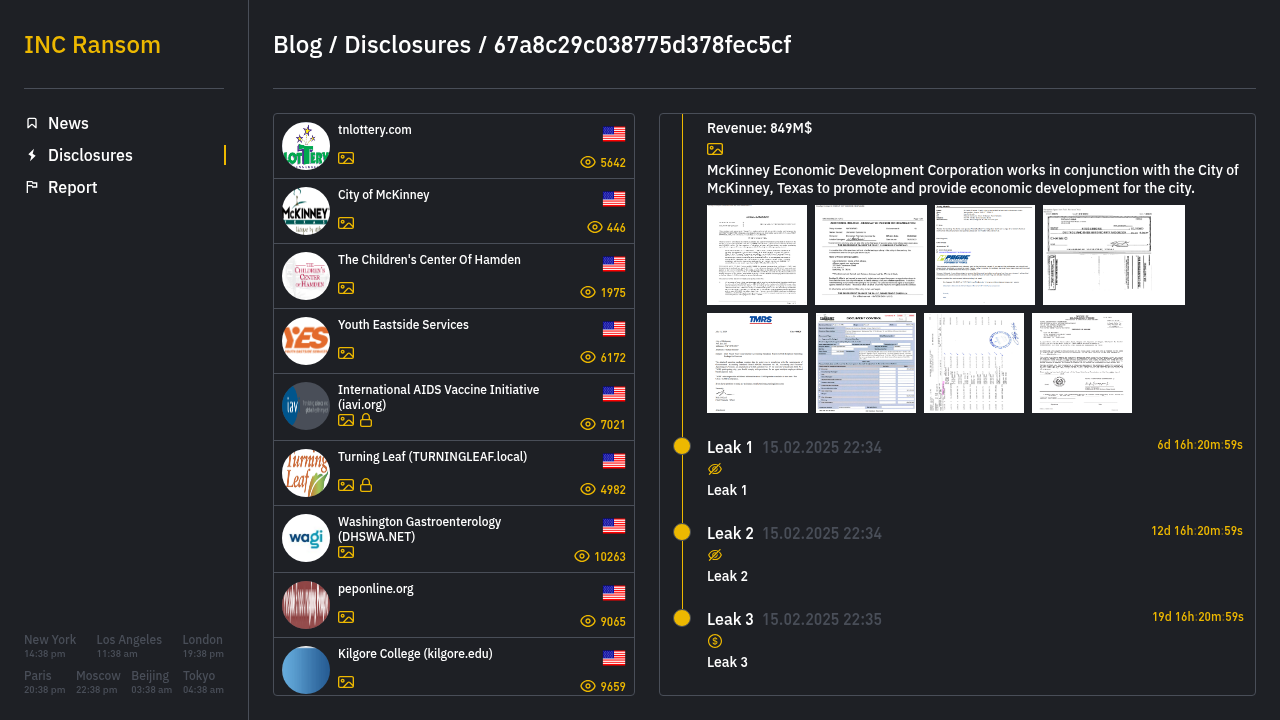
Task: Open the Disclosures menu item
Action: click(124, 155)
